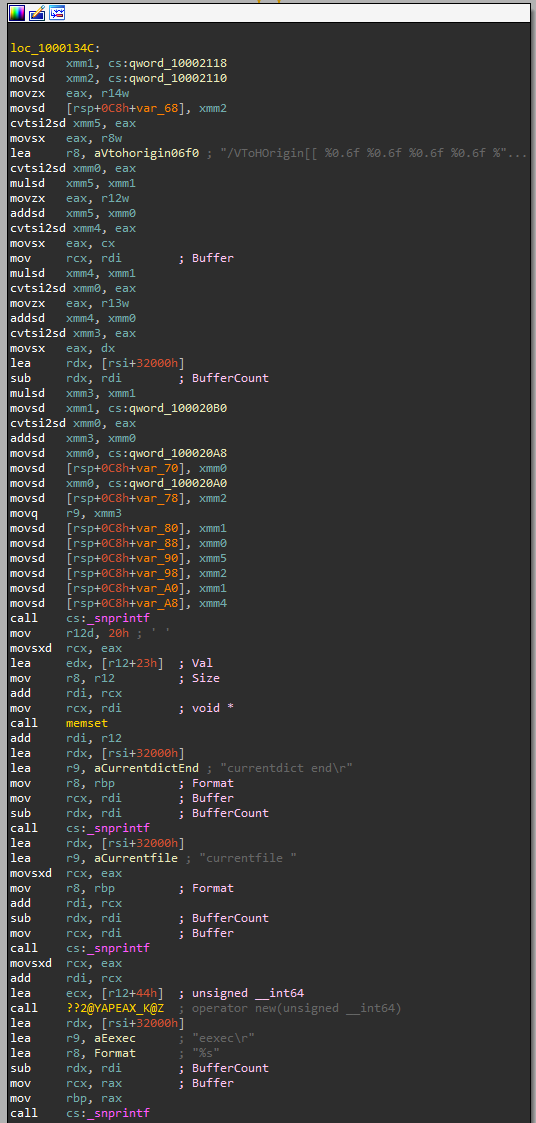Click the group nodes icon
This screenshot has height=1123, width=536.
tap(57, 12)
